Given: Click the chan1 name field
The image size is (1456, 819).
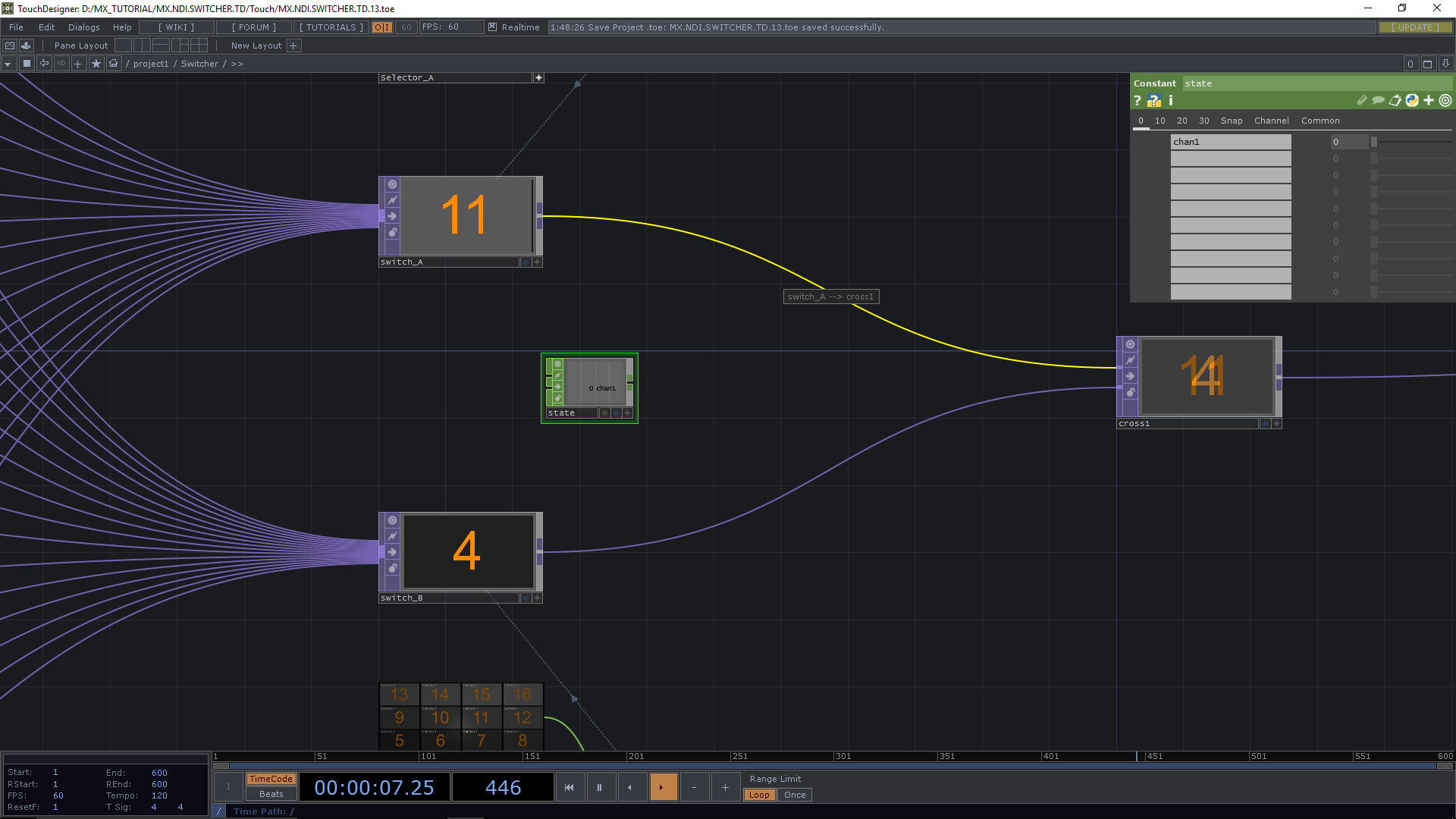Looking at the screenshot, I should pos(1230,142).
